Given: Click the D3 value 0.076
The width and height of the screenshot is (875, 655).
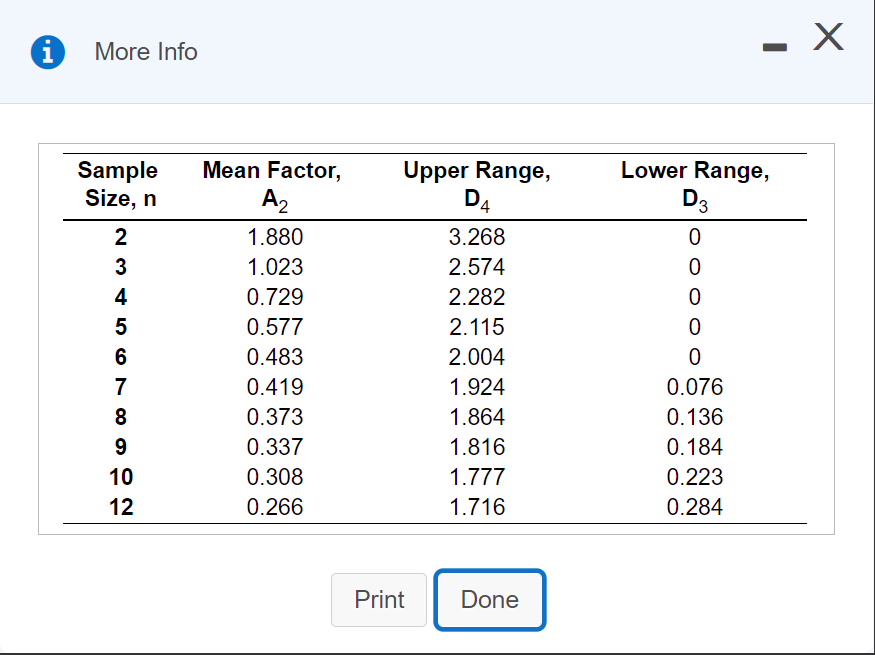Looking at the screenshot, I should pyautogui.click(x=695, y=387).
